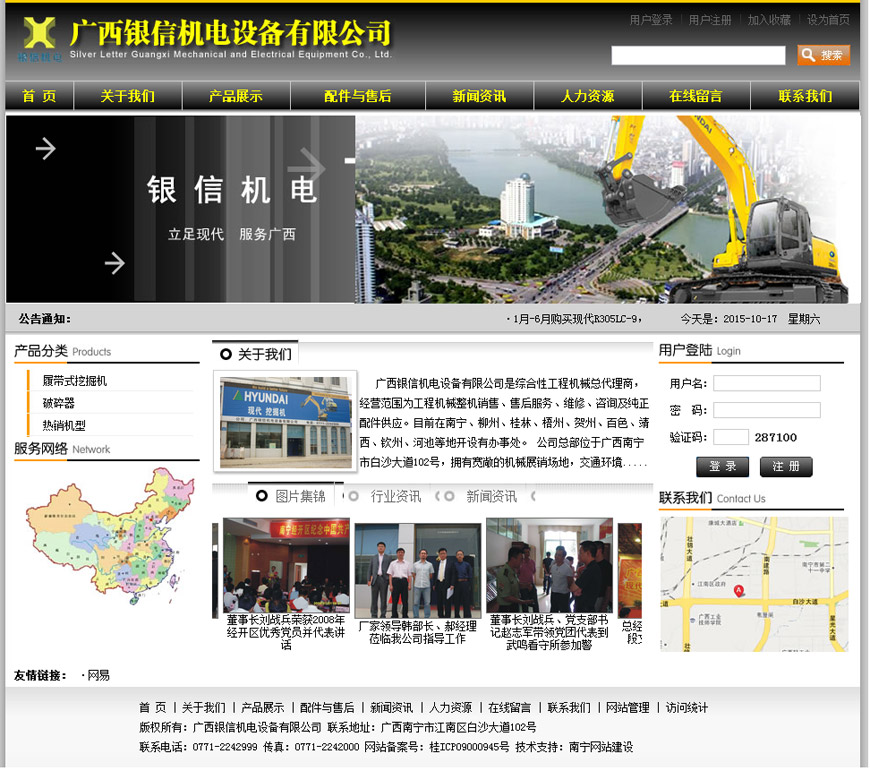
Task: Select 在线留言 from the navigation bar
Action: [x=696, y=96]
